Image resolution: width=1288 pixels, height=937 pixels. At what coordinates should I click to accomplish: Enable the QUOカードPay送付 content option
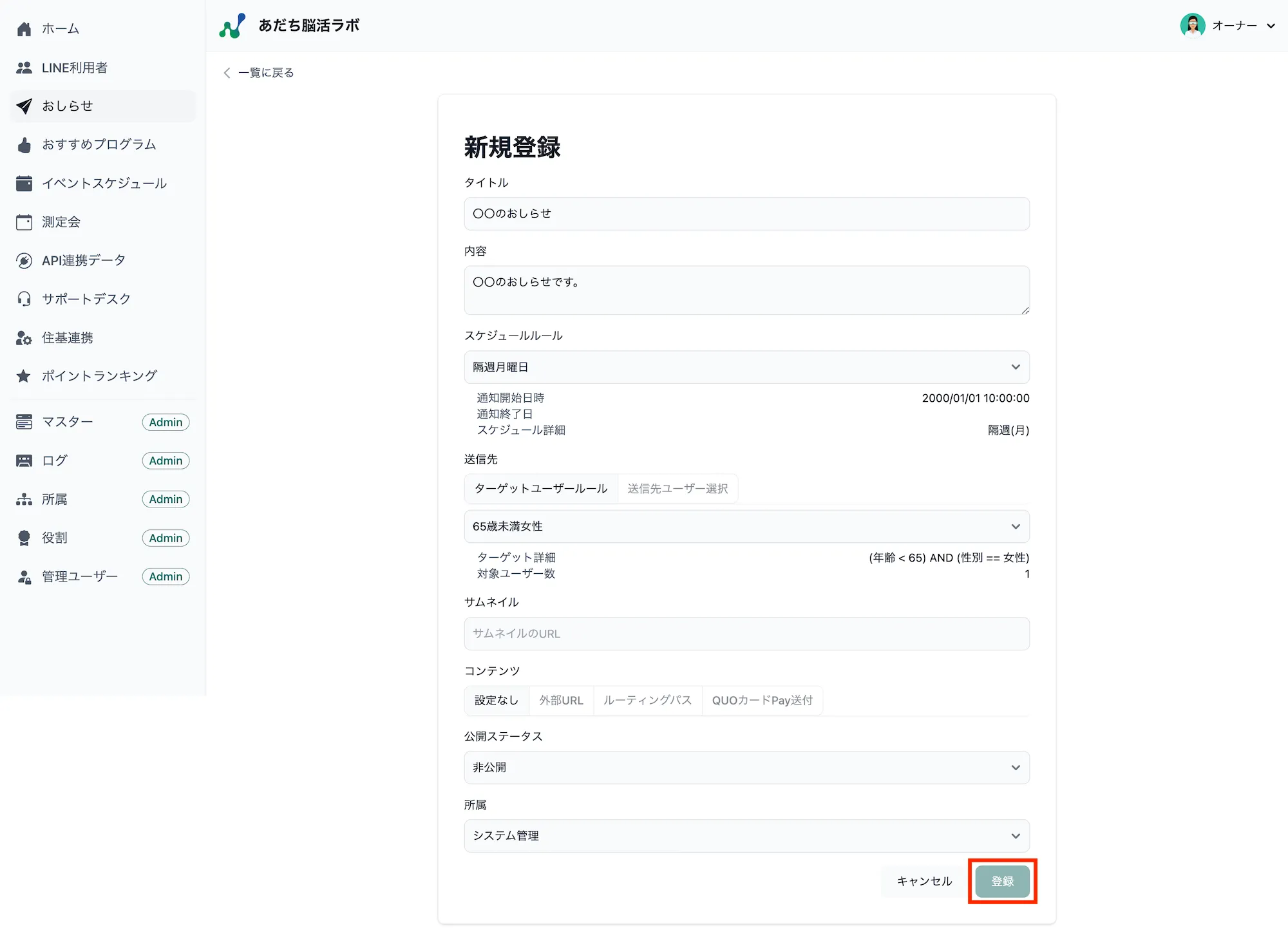(x=762, y=700)
